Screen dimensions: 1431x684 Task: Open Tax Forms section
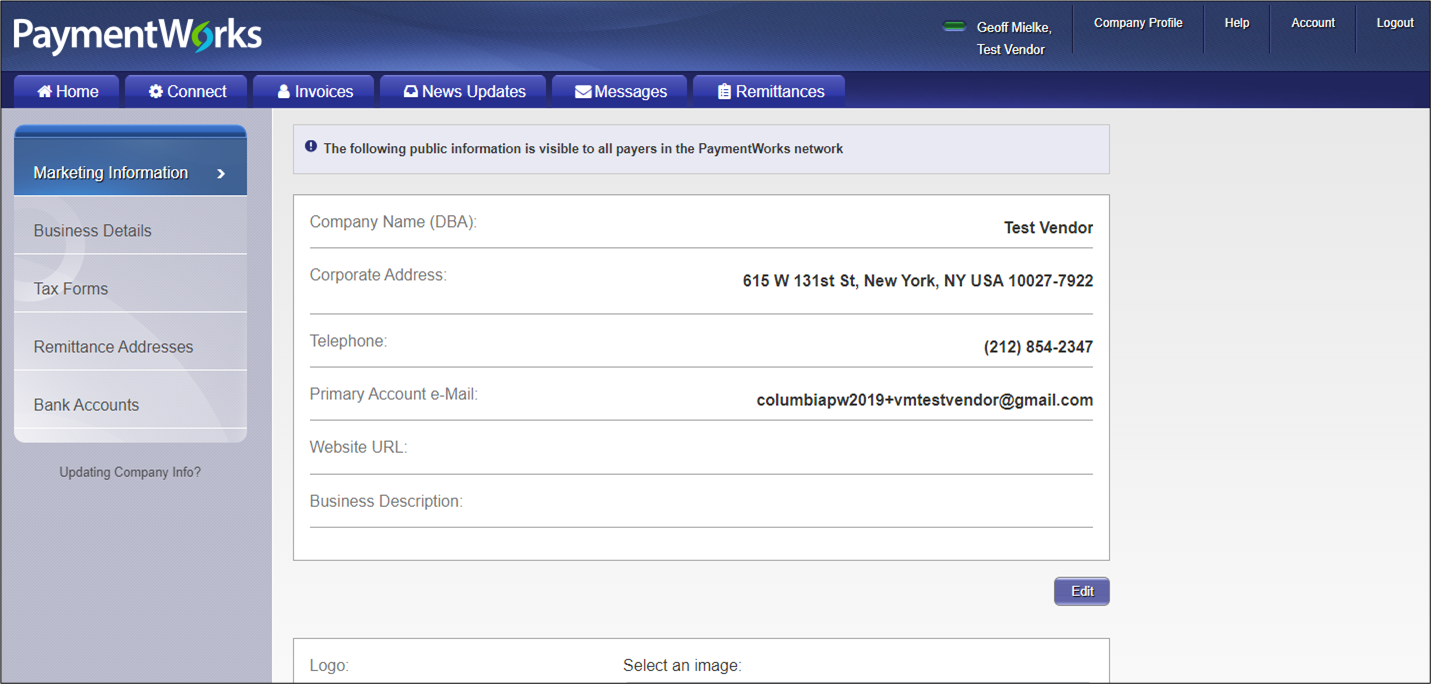click(x=71, y=289)
